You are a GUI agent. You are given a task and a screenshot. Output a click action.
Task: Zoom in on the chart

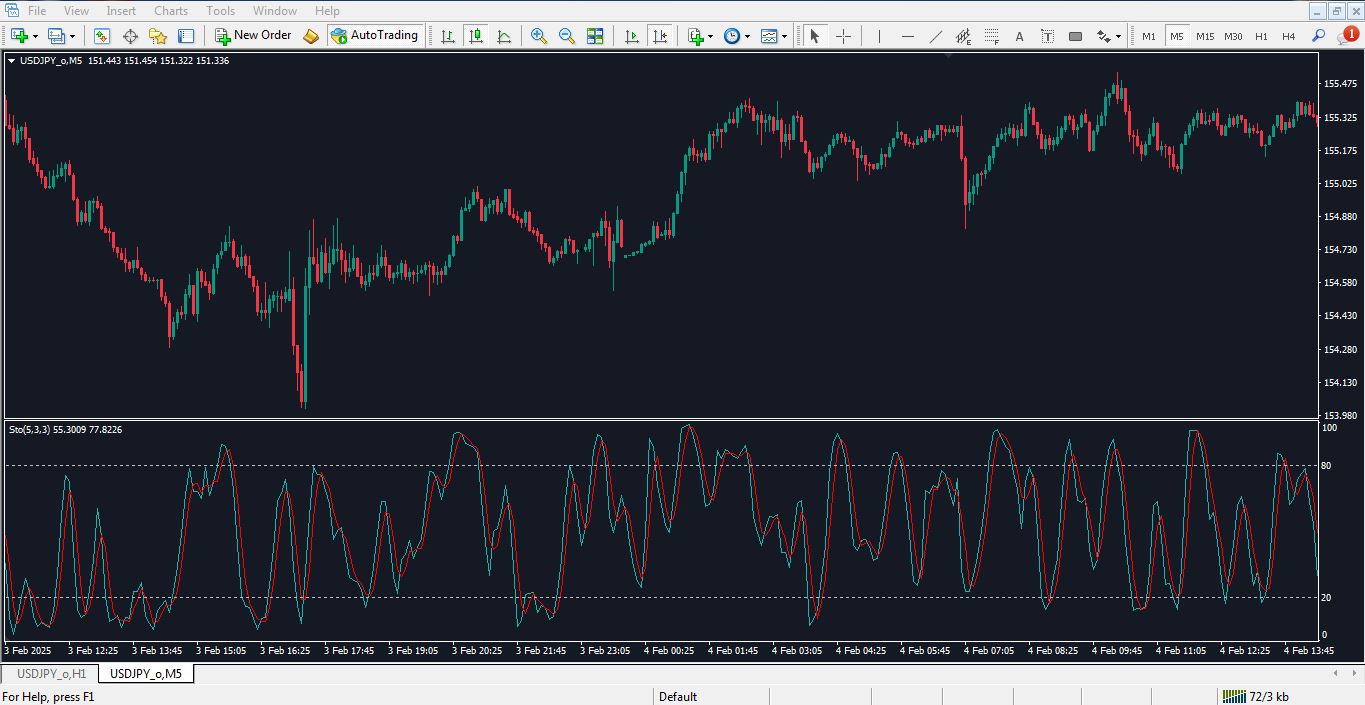tap(539, 36)
